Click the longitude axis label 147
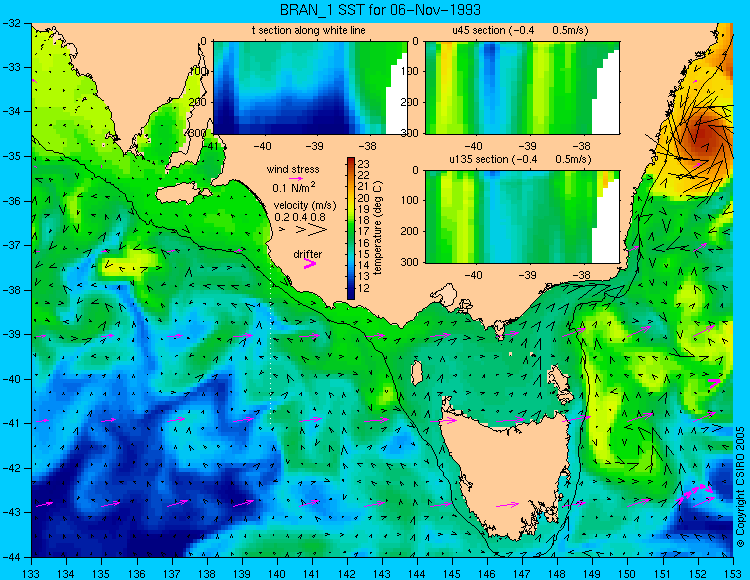The width and height of the screenshot is (750, 580). click(522, 573)
